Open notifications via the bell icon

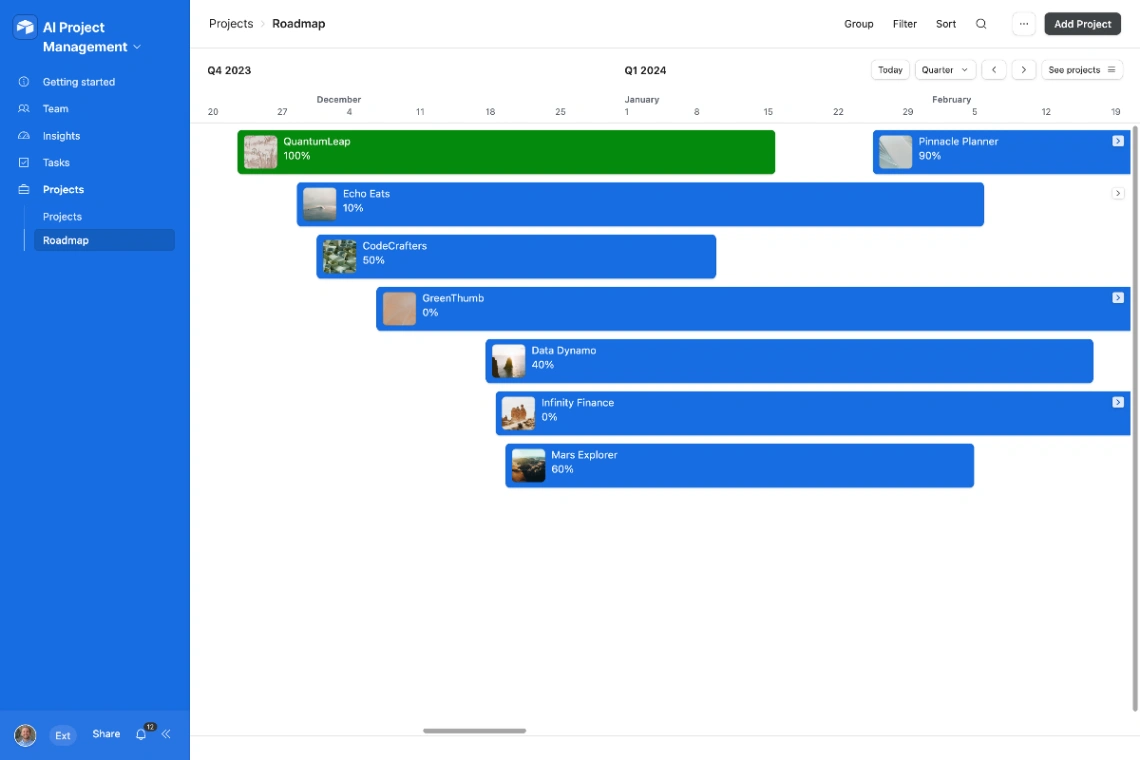click(x=140, y=734)
